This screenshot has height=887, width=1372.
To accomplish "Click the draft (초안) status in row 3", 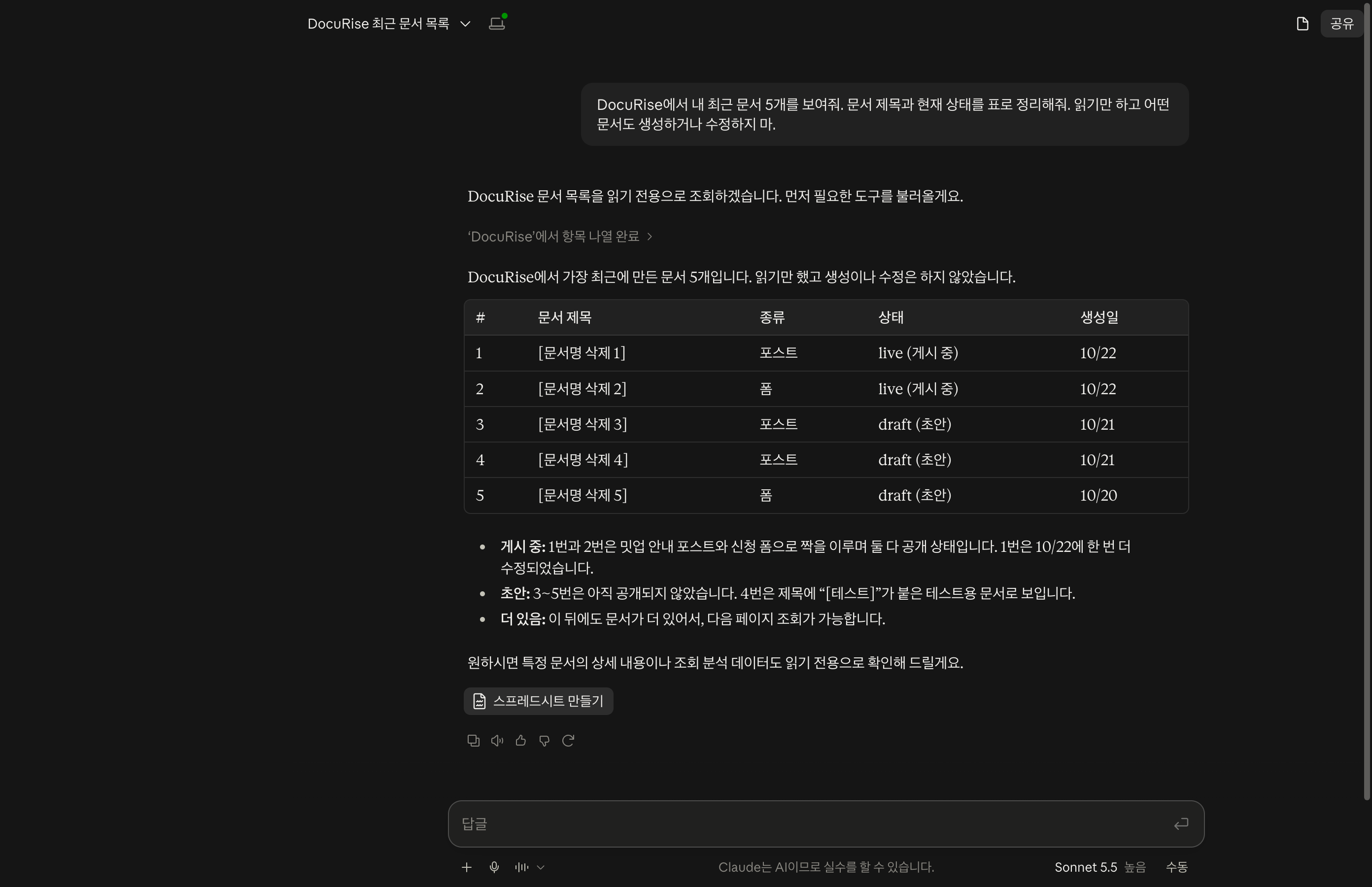I will pos(915,424).
